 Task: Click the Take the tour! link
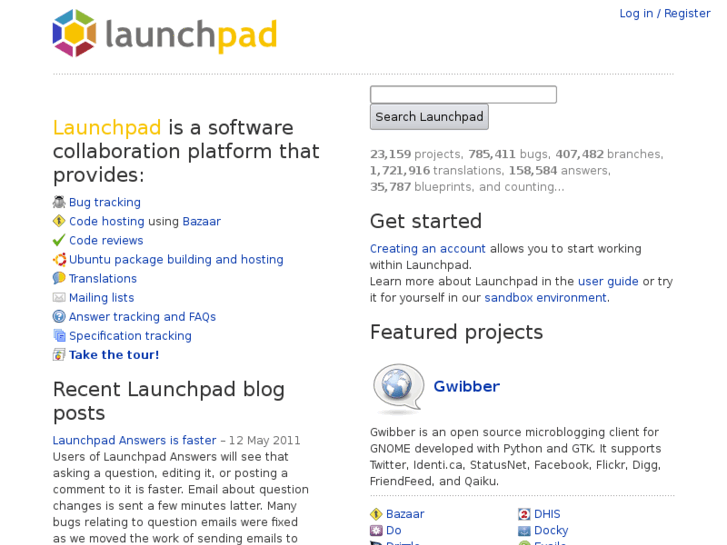click(114, 355)
